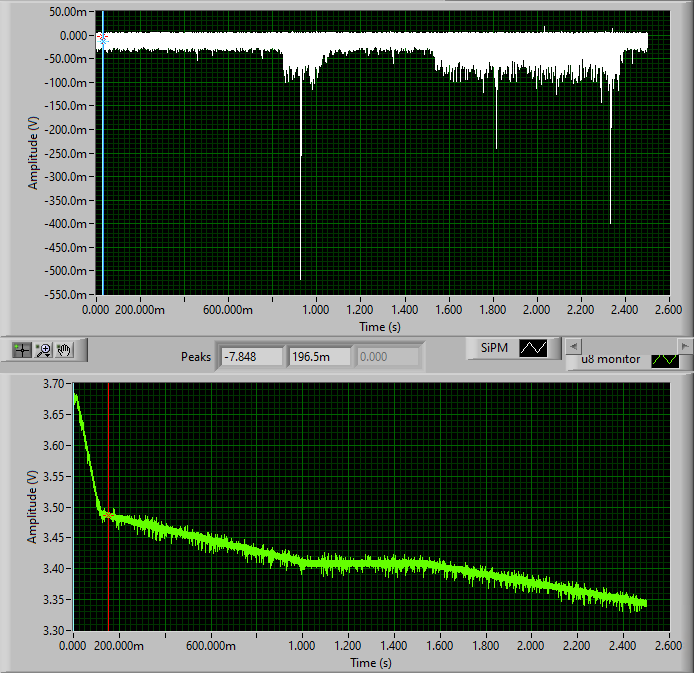Open the SiPM plot line style icon
Screen dimensions: 694x673
tap(533, 348)
